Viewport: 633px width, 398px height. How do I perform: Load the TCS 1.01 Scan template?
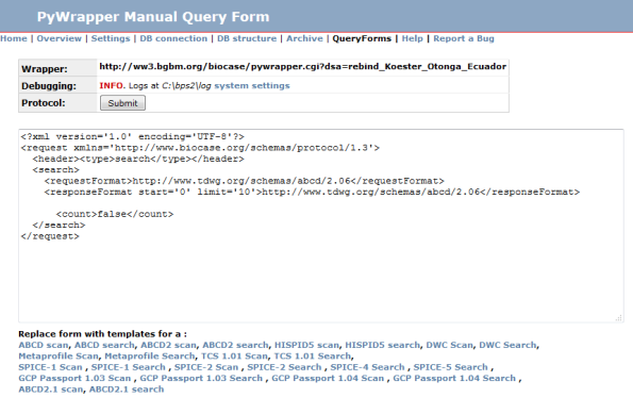234,356
